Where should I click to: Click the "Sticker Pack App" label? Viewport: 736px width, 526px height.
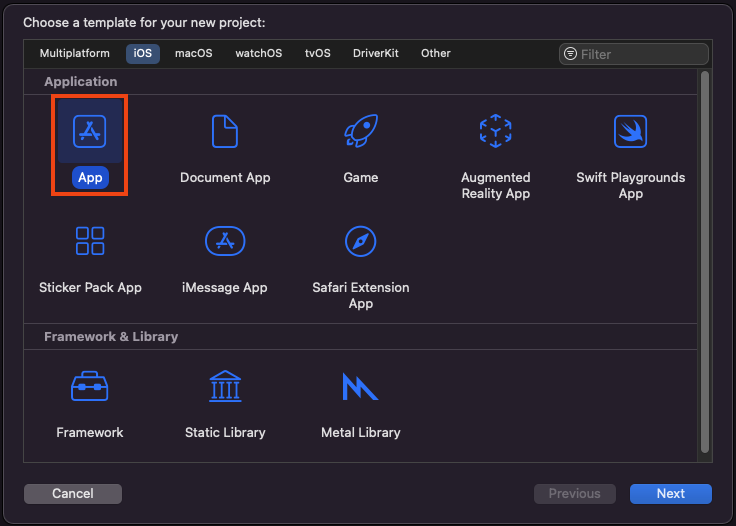(90, 288)
